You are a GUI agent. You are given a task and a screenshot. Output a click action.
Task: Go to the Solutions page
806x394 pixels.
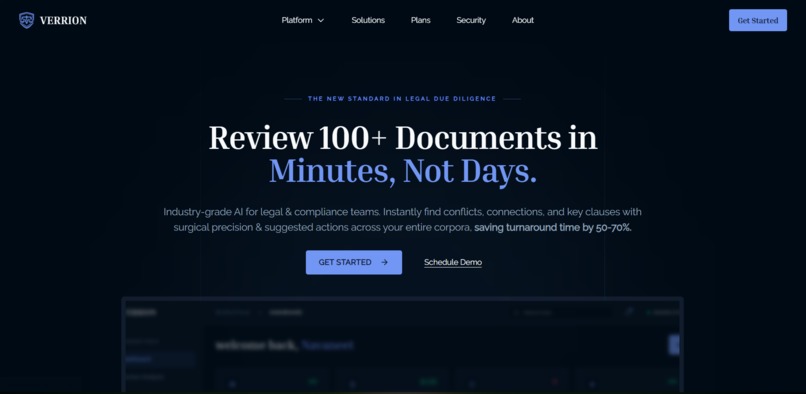[x=368, y=20]
